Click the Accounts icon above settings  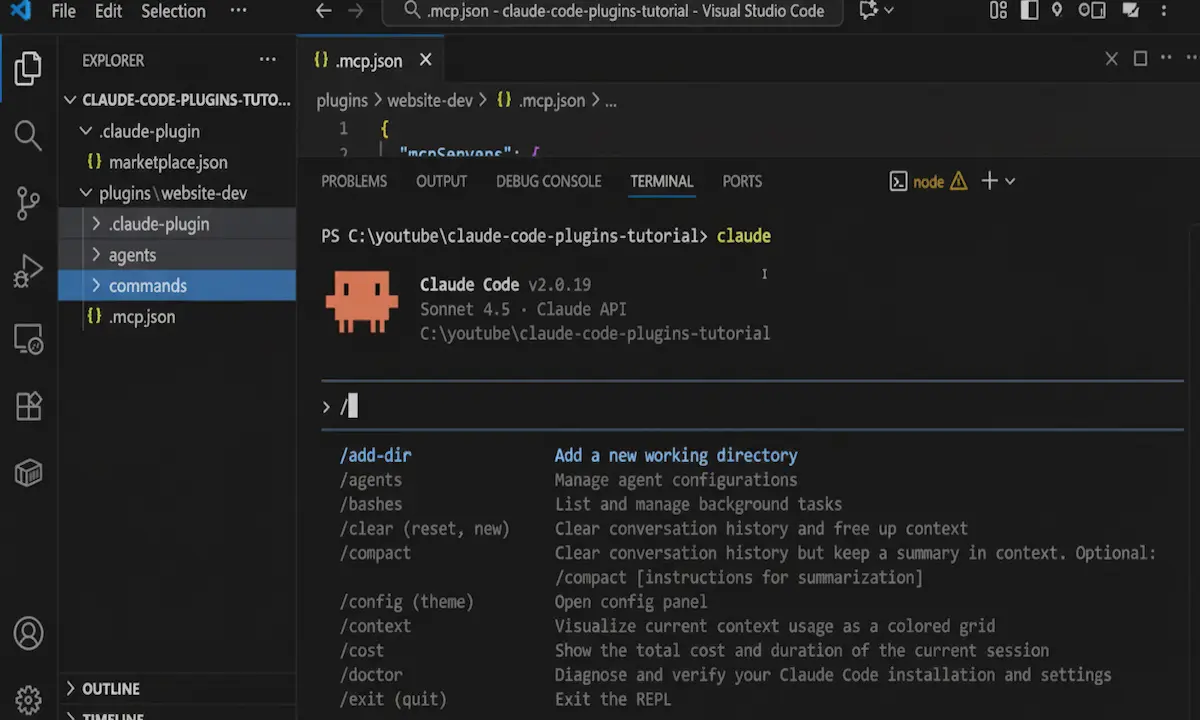[x=28, y=633]
